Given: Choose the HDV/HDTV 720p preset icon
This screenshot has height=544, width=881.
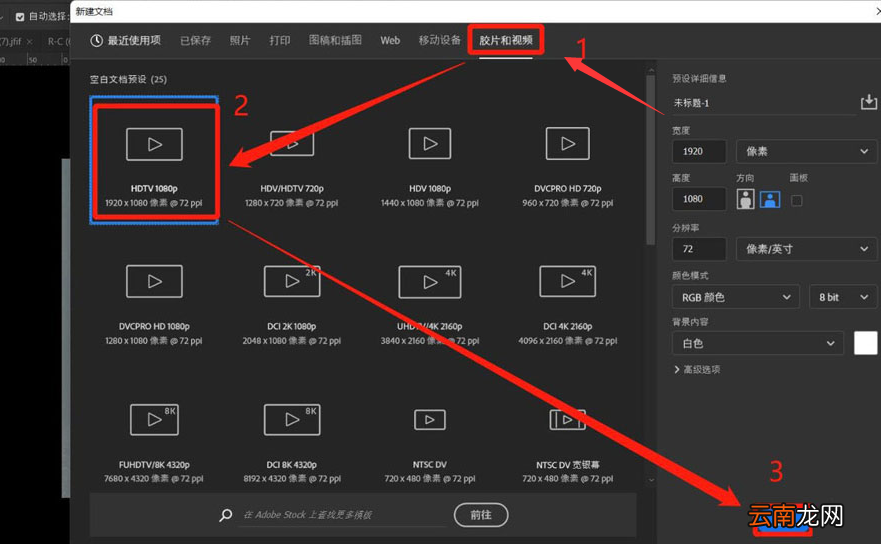Looking at the screenshot, I should [x=292, y=143].
